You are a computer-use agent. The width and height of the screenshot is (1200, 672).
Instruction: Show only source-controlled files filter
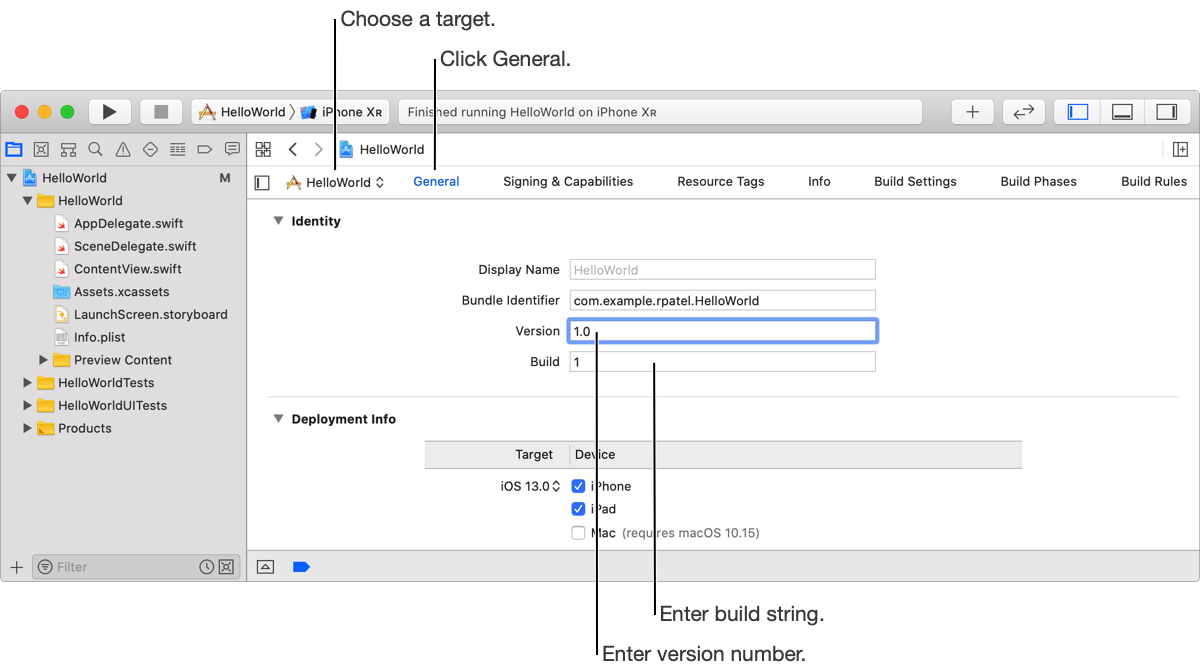click(x=227, y=567)
